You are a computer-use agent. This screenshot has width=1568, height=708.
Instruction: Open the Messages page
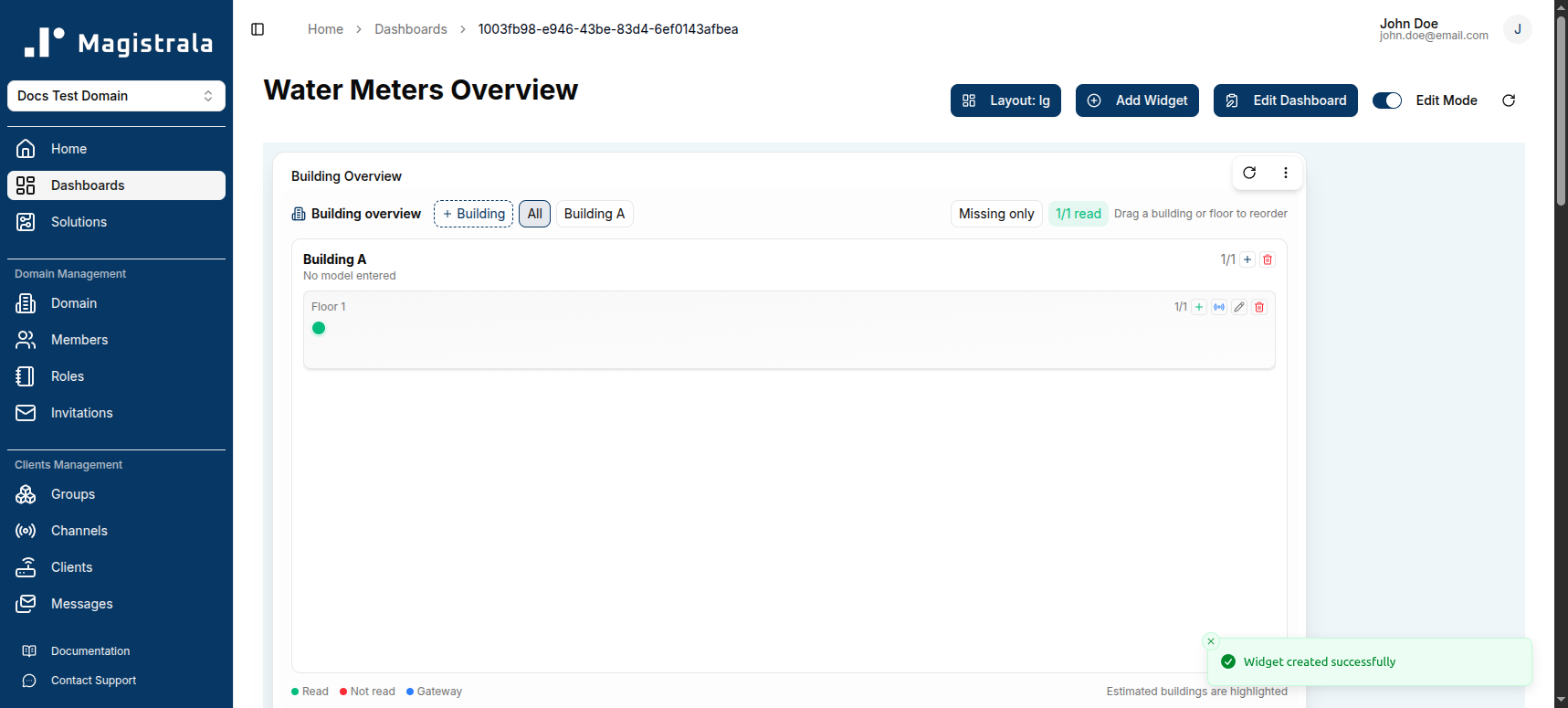116,604
